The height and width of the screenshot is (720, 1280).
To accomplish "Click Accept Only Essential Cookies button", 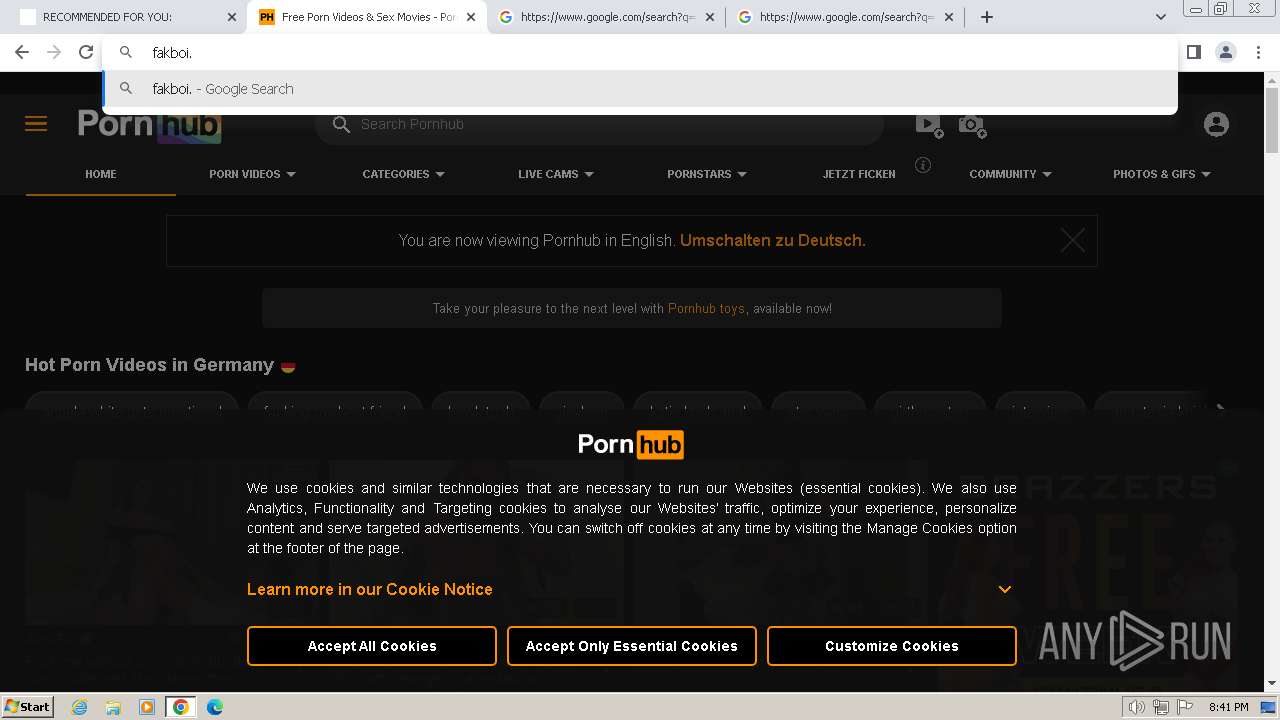I will (x=632, y=646).
